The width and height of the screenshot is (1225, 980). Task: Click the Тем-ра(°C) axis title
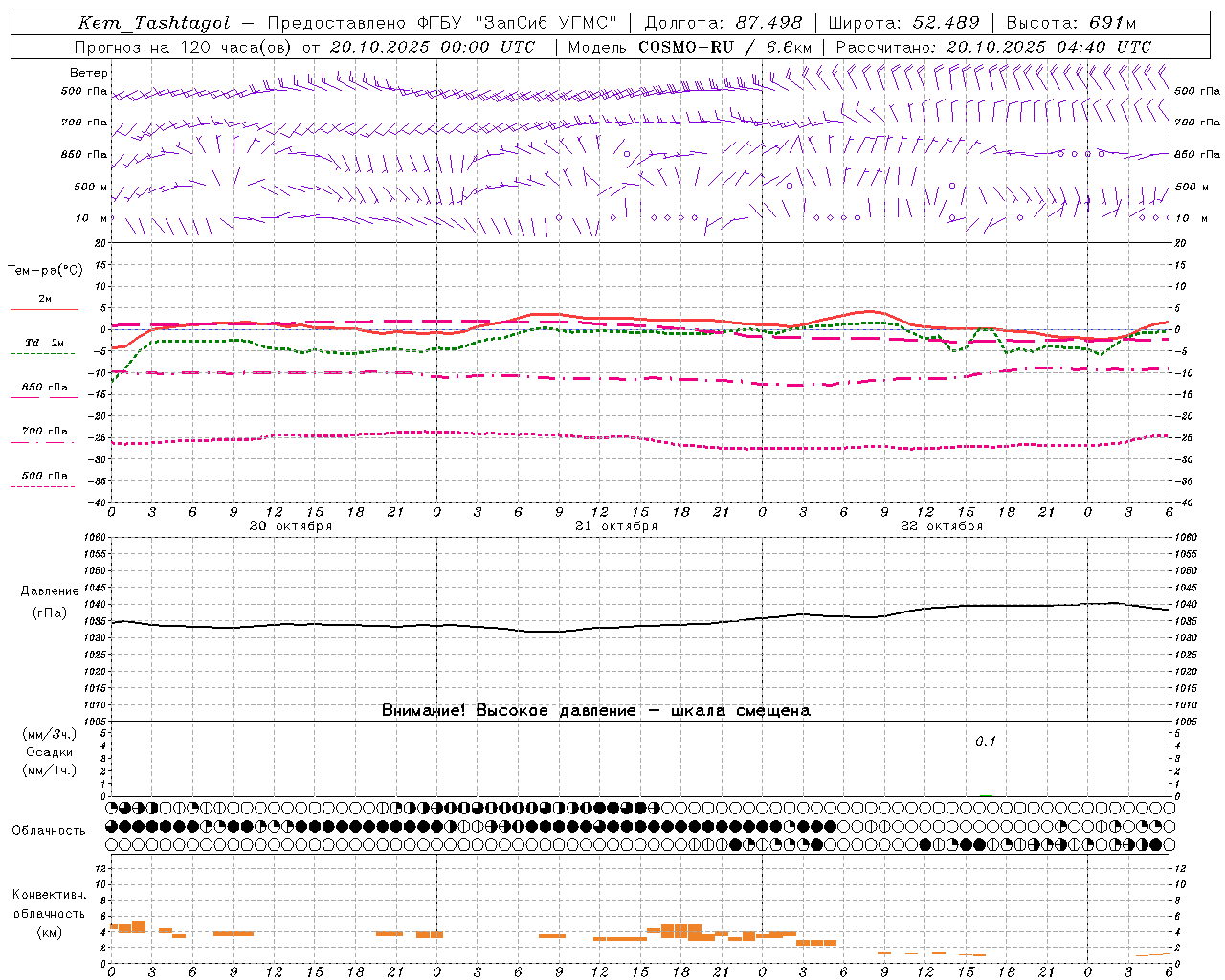click(x=45, y=271)
